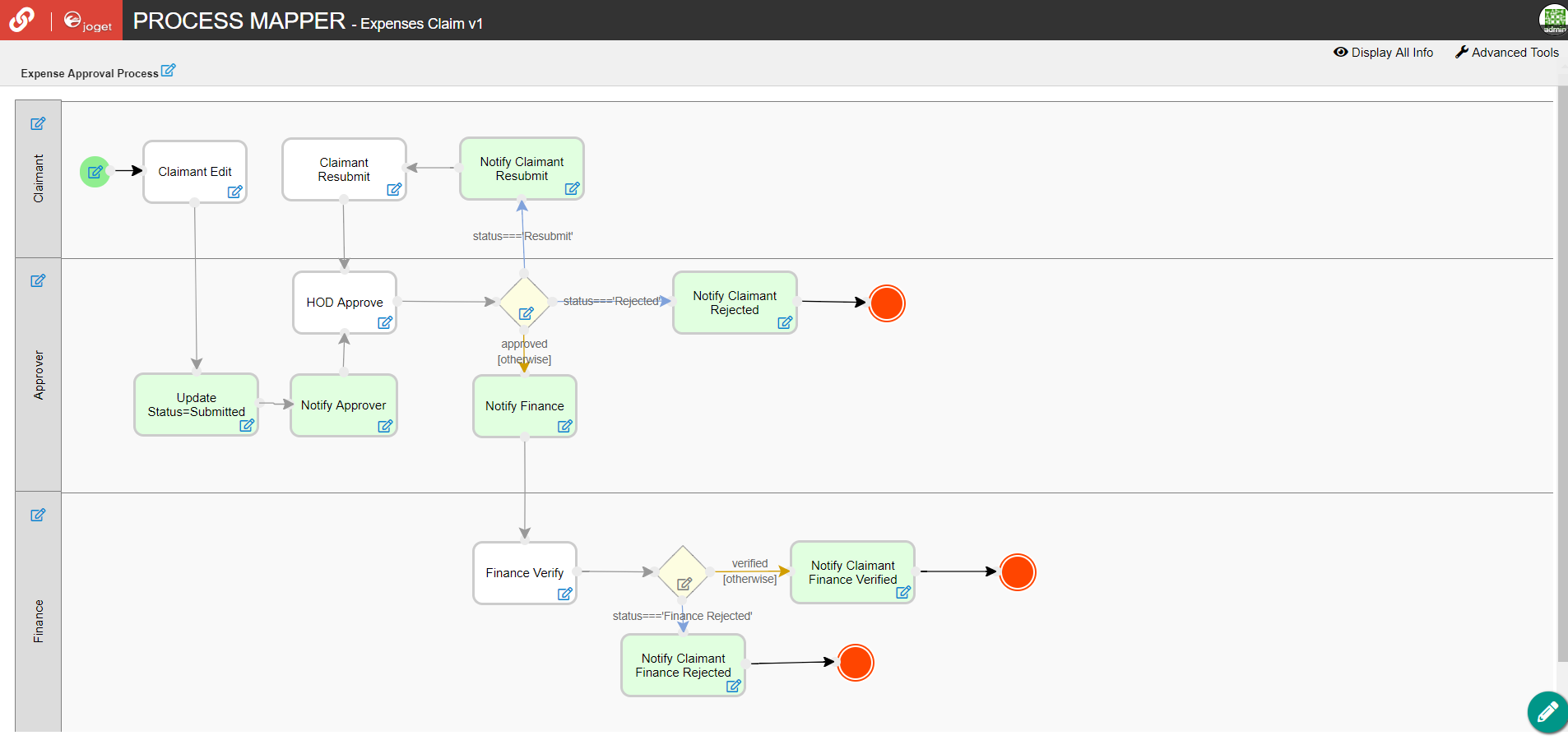This screenshot has height=740, width=1568.
Task: Click edit icon of Notify Finance tool
Action: (x=565, y=426)
